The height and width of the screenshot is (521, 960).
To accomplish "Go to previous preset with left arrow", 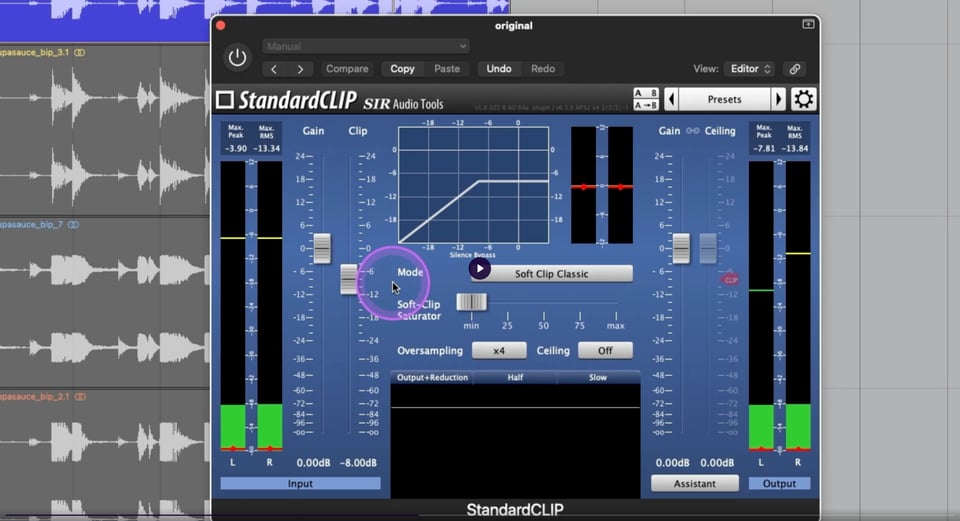I will coord(671,99).
